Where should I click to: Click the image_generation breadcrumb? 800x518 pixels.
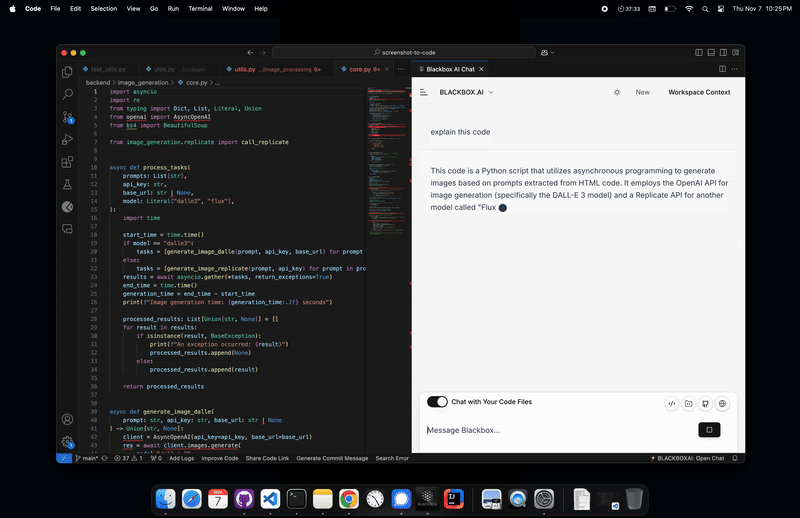click(x=143, y=83)
